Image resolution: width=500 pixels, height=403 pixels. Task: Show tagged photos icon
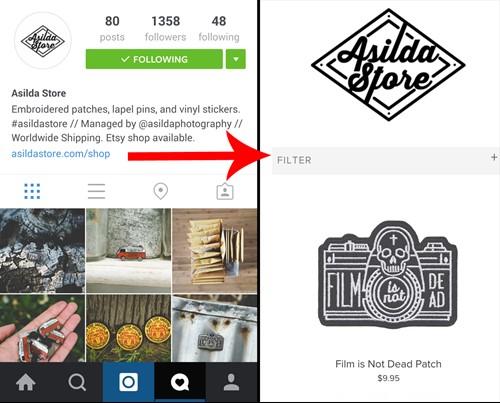point(225,191)
